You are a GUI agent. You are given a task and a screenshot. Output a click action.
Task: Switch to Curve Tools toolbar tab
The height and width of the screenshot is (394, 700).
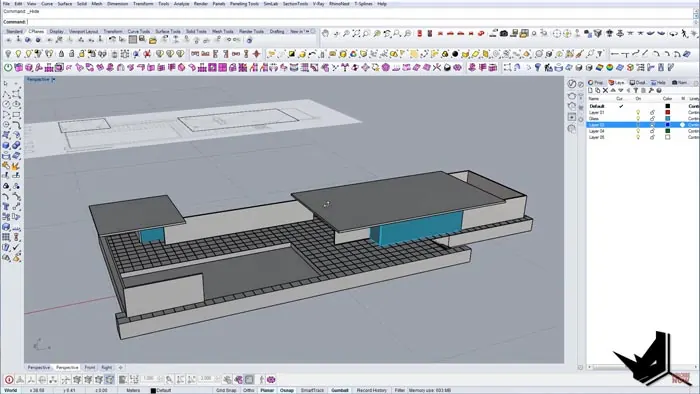pos(139,31)
